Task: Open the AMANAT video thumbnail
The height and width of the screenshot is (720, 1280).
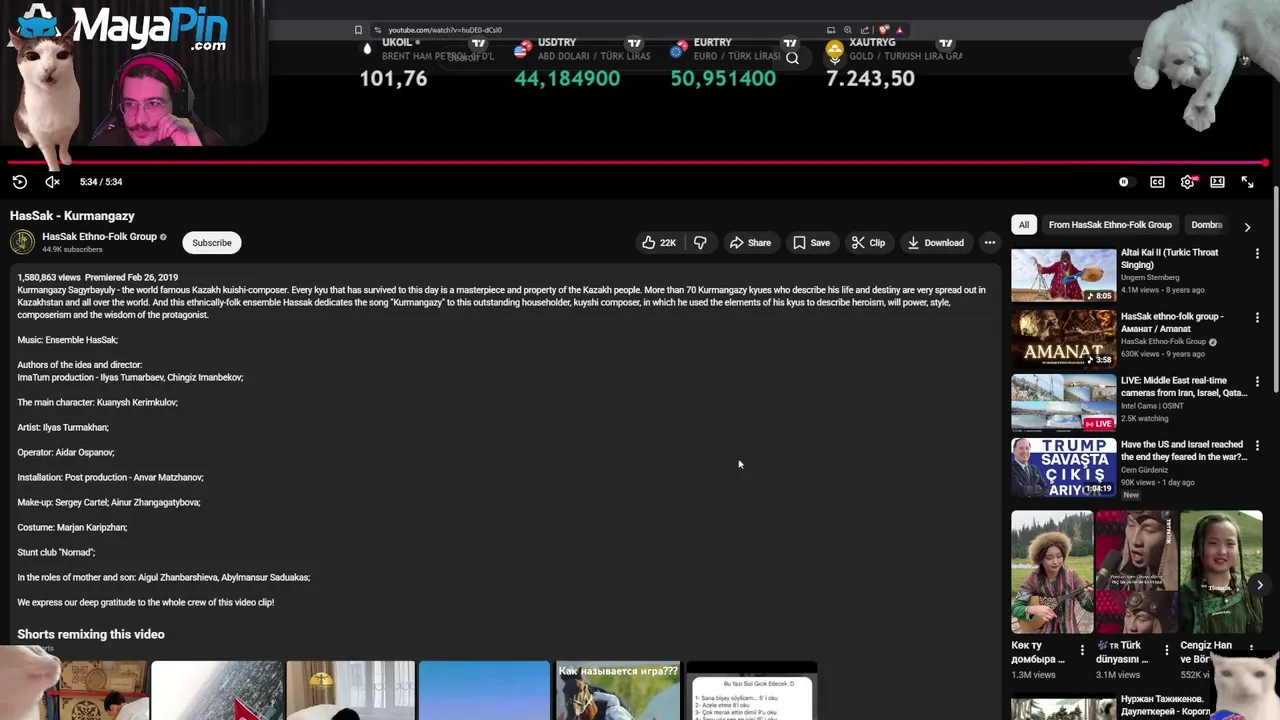Action: click(1063, 339)
